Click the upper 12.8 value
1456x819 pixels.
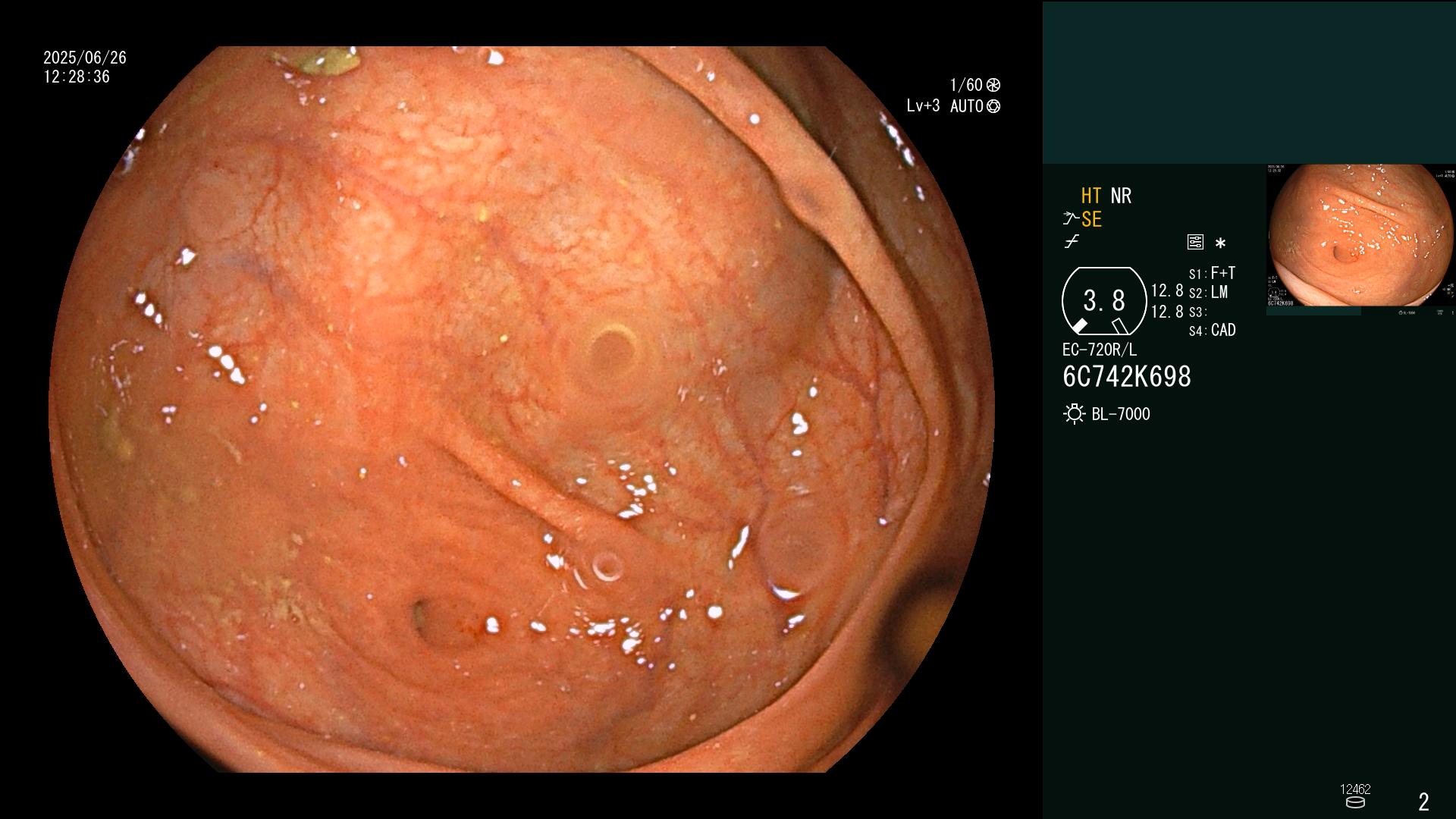click(1167, 291)
